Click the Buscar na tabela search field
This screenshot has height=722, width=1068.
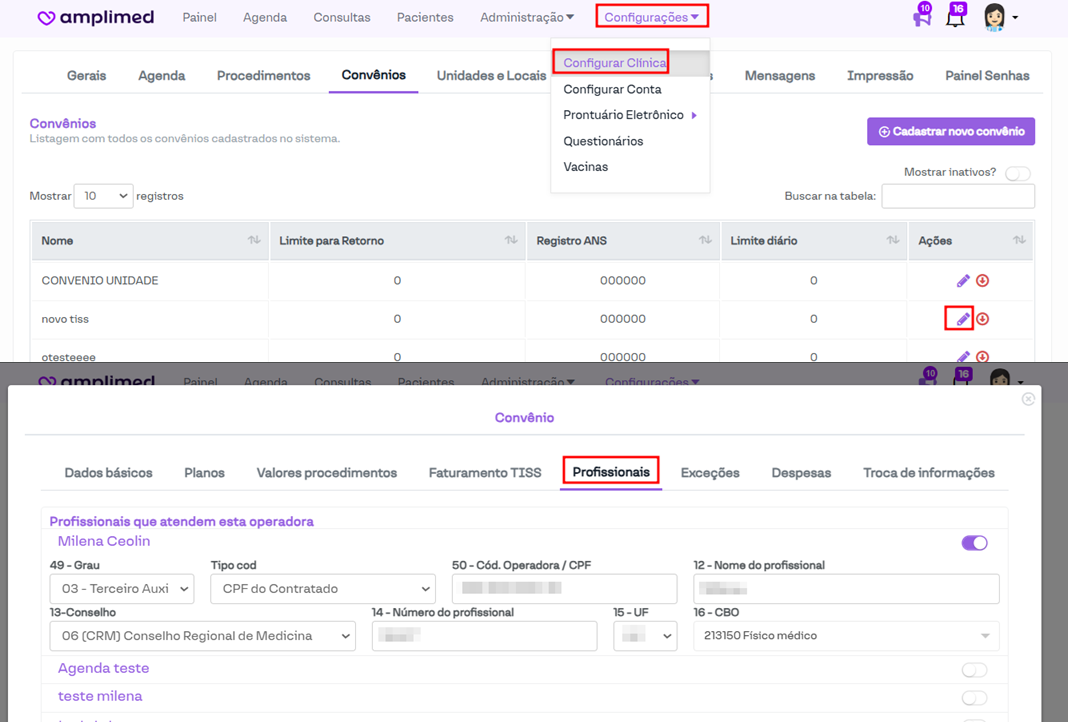pos(957,196)
